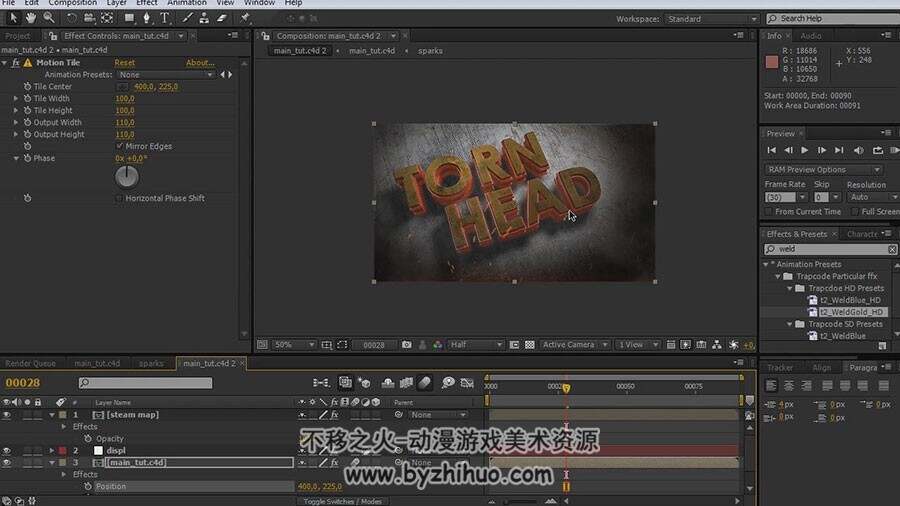This screenshot has height=506, width=900.
Task: Select the t2_WeldBlue_HD preset
Action: coord(850,300)
